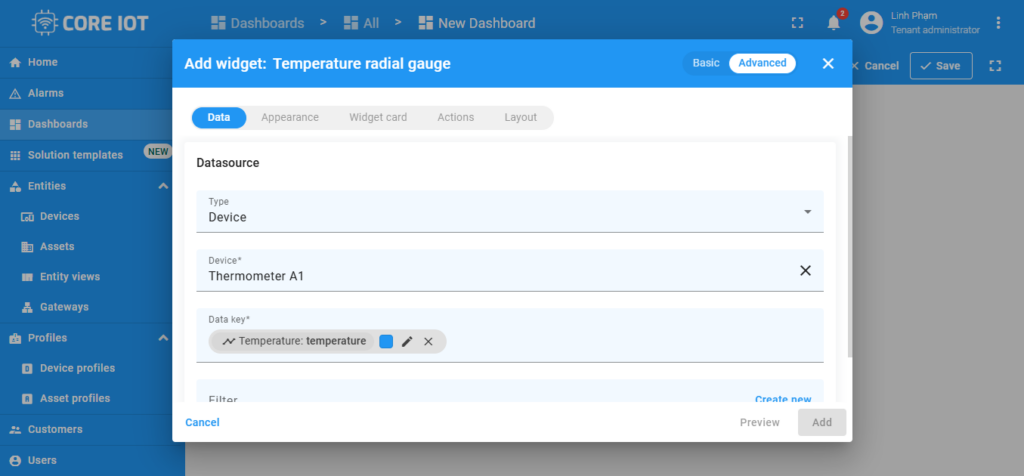This screenshot has height=476, width=1024.
Task: Select Advanced mode toggle
Action: pos(762,63)
